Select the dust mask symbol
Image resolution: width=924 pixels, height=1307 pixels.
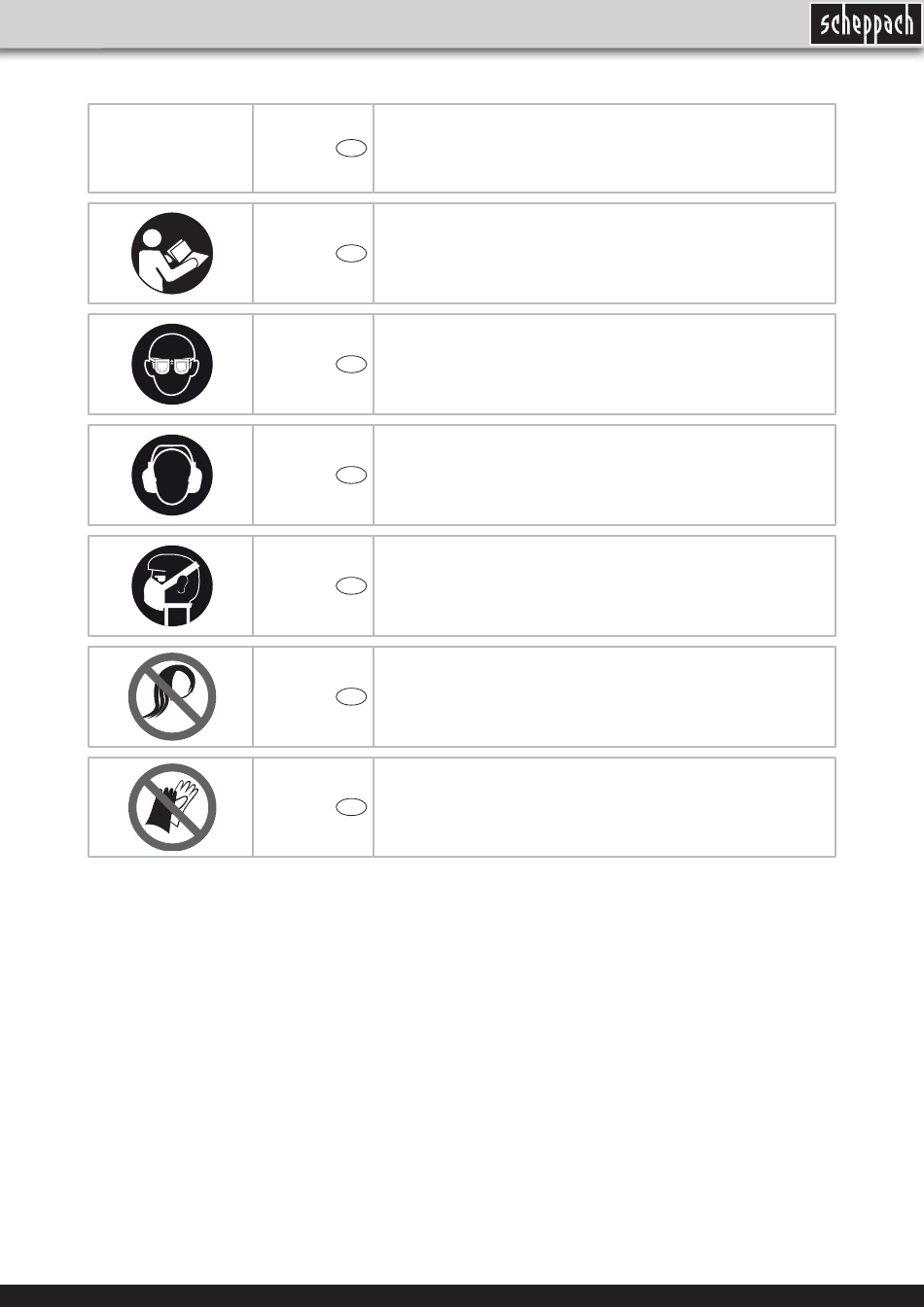(172, 586)
